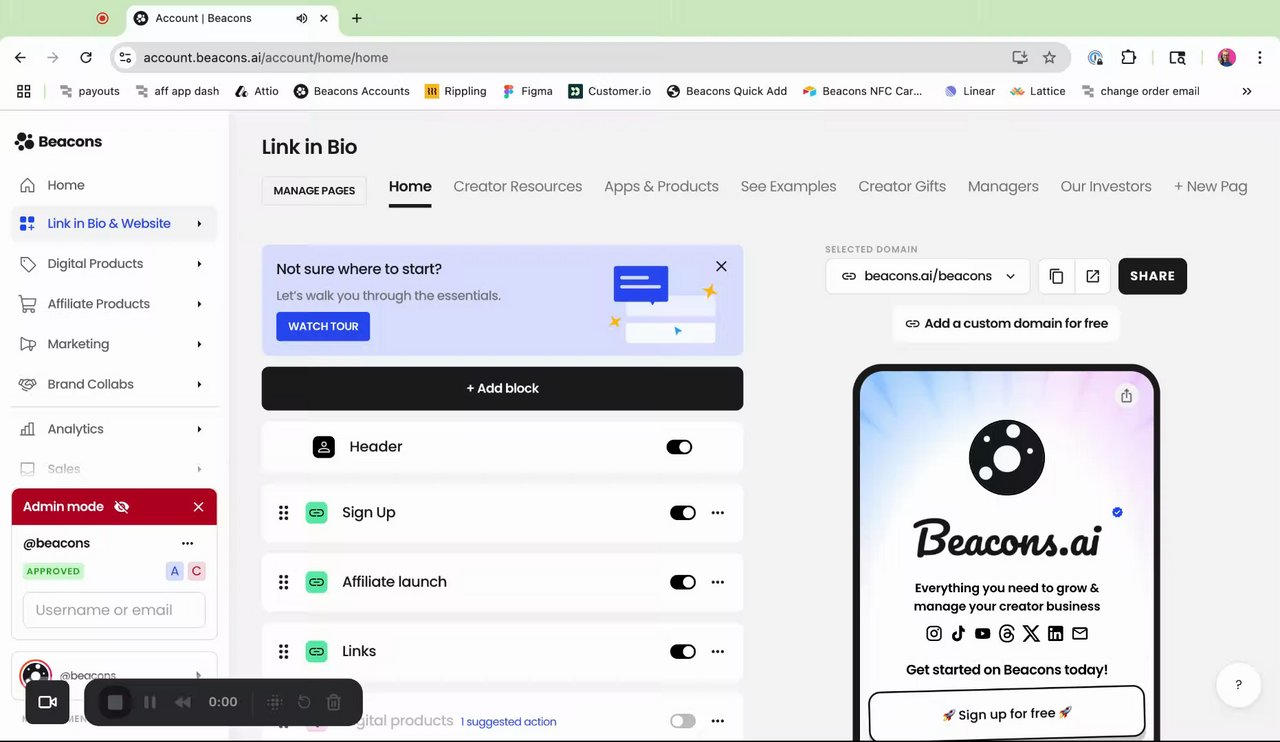Open a new browser tab
1280x742 pixels.
coord(357,18)
